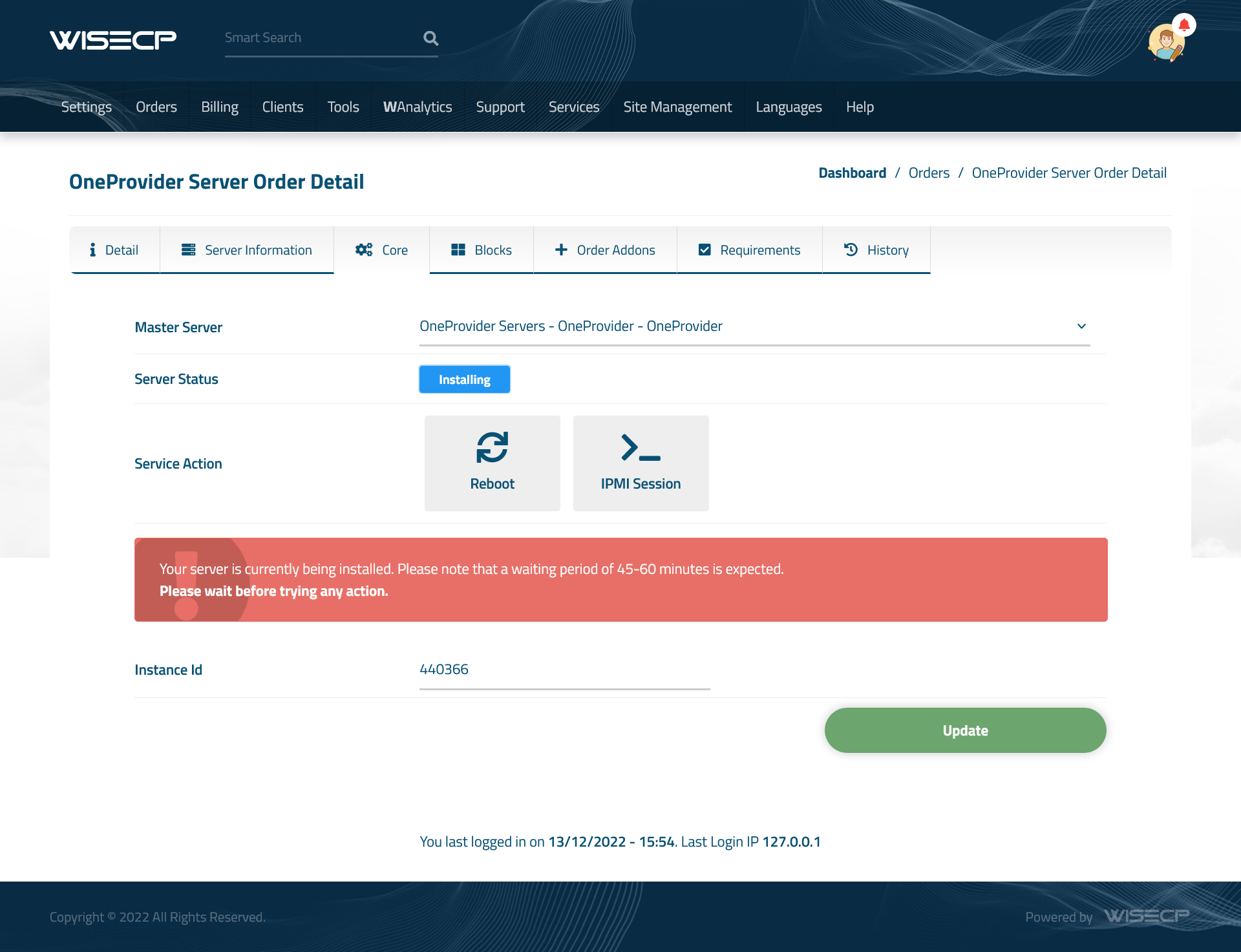Launch the IPMI Session action

(641, 463)
